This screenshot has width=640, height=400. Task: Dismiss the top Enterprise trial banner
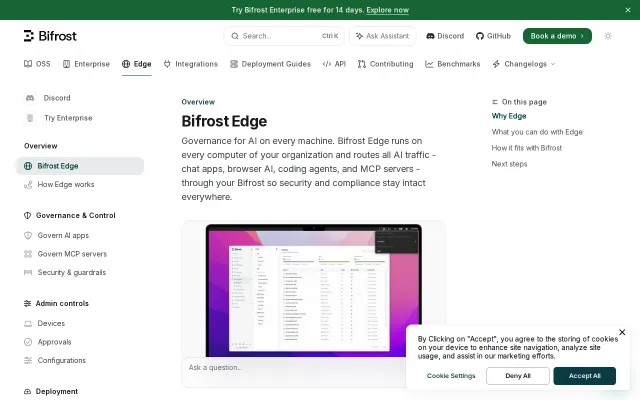pos(628,10)
